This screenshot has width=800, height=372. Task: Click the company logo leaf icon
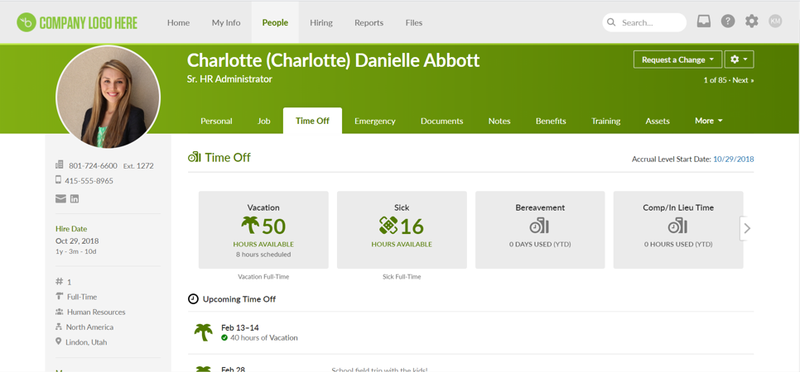pyautogui.click(x=26, y=22)
